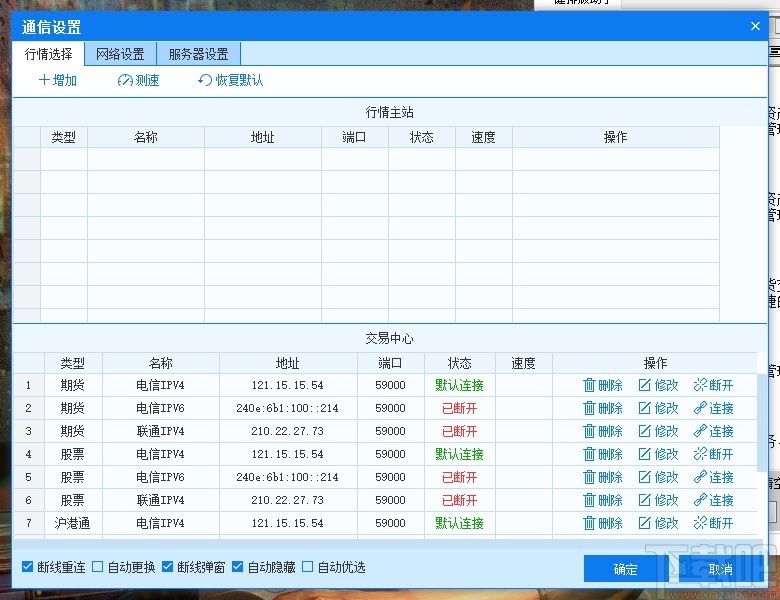The image size is (780, 600).
Task: Click 电信IPV6 name in row 5
Action: pyautogui.click(x=161, y=478)
